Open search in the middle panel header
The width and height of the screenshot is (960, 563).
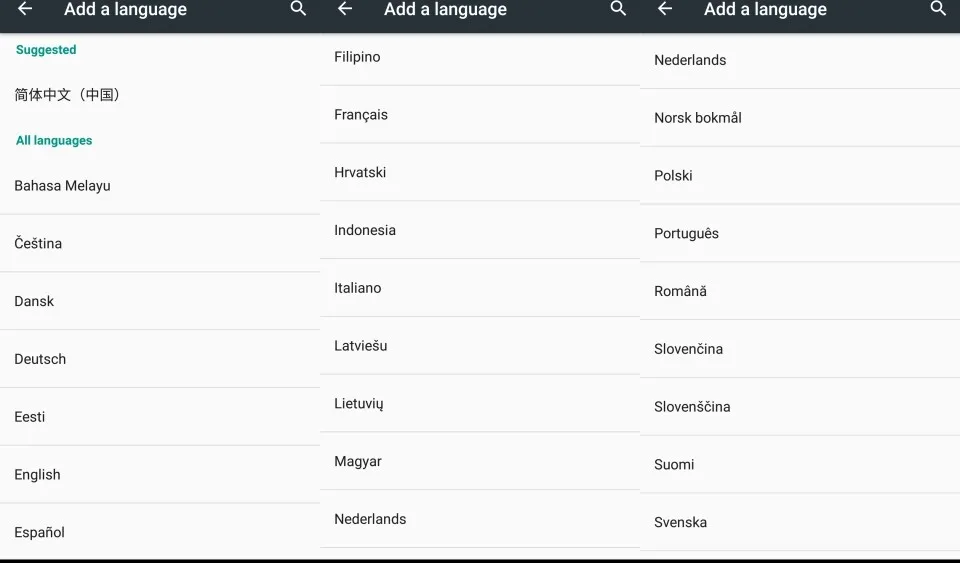click(618, 9)
